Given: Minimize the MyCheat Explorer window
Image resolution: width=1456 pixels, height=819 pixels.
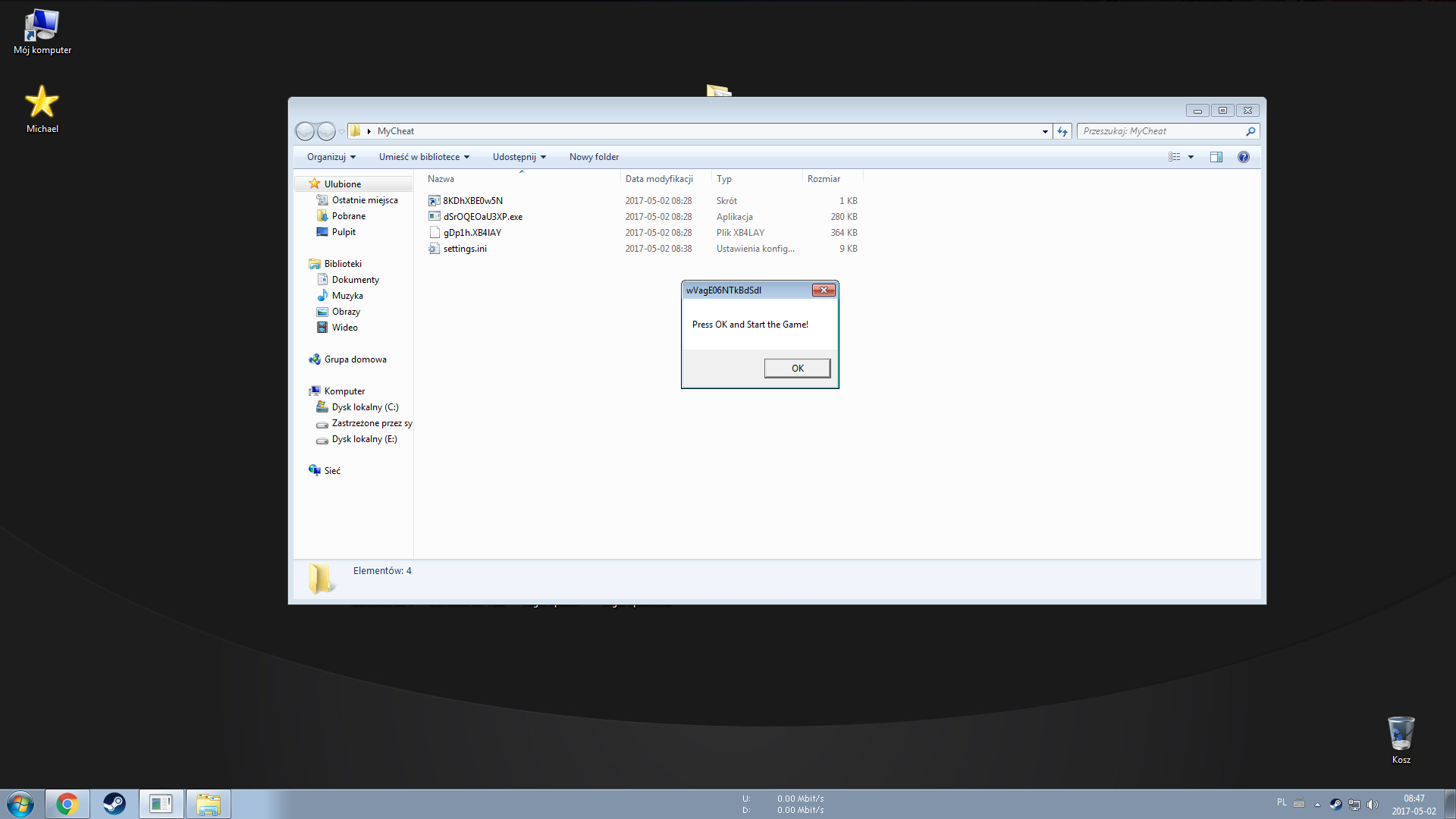Looking at the screenshot, I should pos(1197,111).
